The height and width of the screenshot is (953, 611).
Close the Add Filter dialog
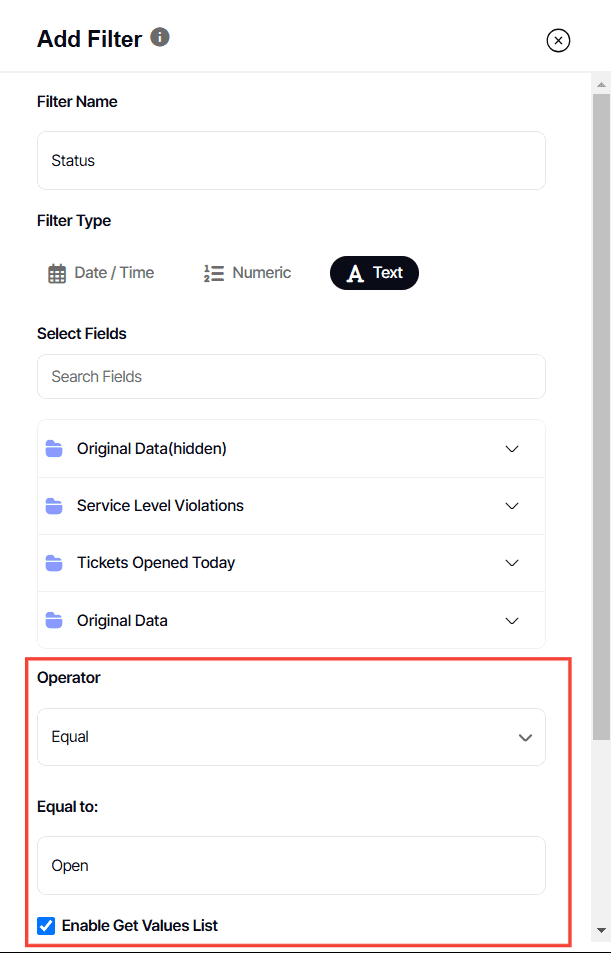tap(557, 40)
